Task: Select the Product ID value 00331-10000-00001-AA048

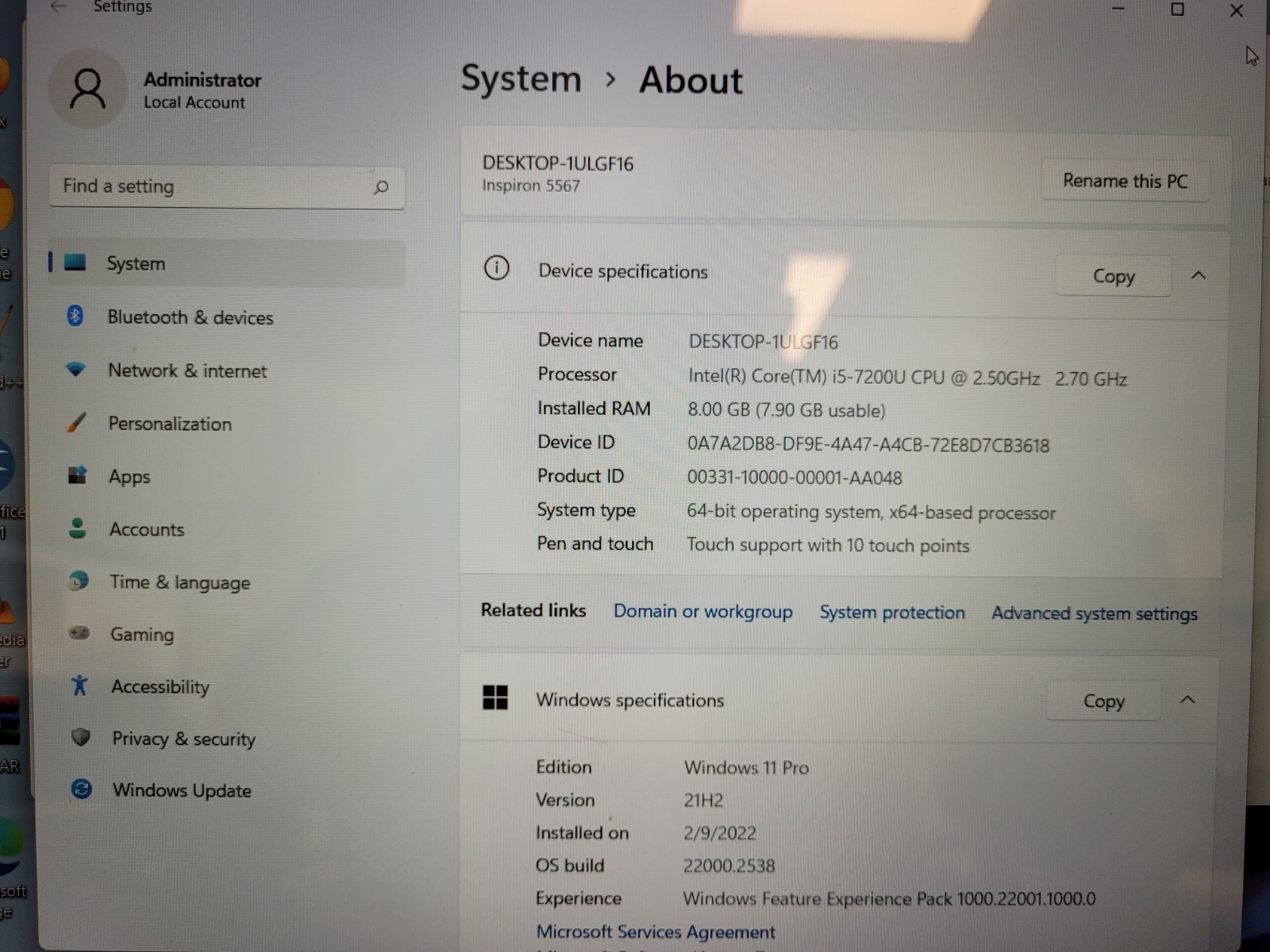Action: point(795,478)
